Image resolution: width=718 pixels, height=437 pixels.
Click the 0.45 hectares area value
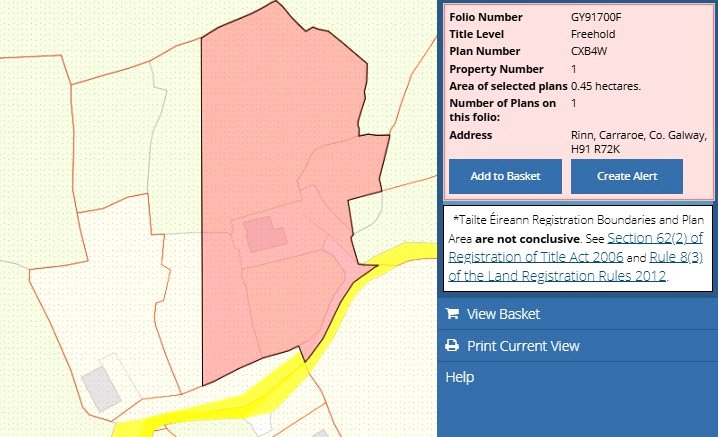[x=606, y=85]
